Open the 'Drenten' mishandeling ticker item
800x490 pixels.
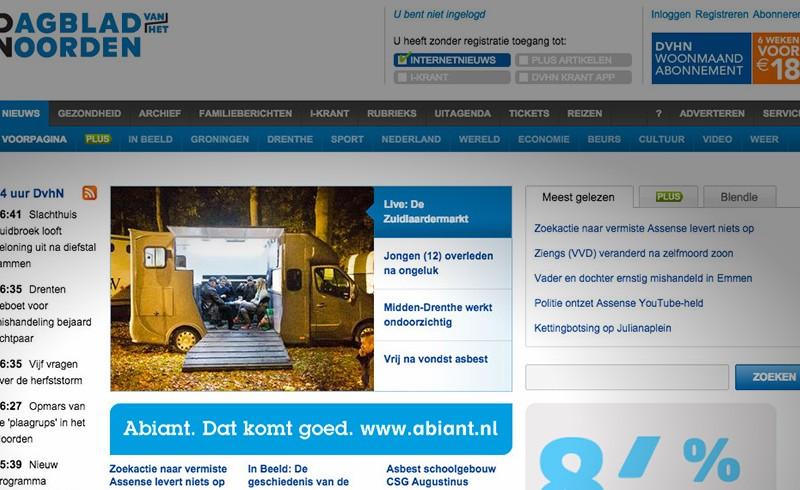point(46,313)
